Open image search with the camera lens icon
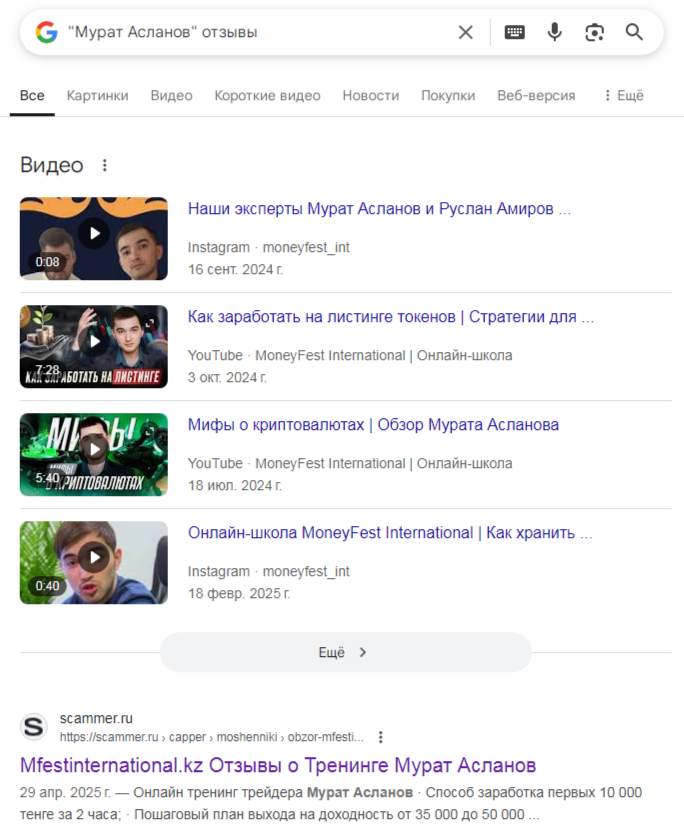Viewport: 684px width, 834px height. [594, 32]
